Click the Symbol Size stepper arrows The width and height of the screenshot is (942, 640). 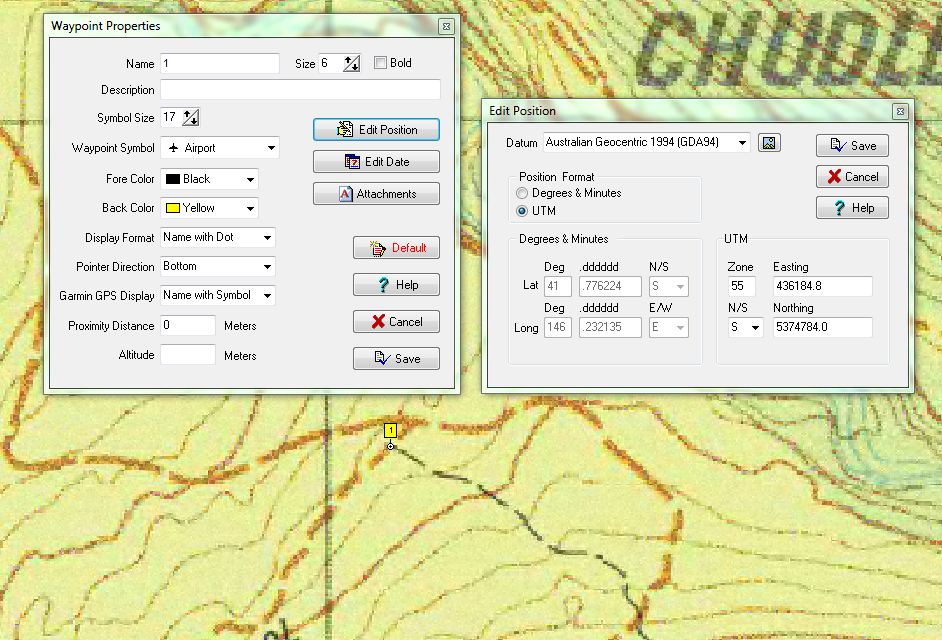[x=190, y=117]
